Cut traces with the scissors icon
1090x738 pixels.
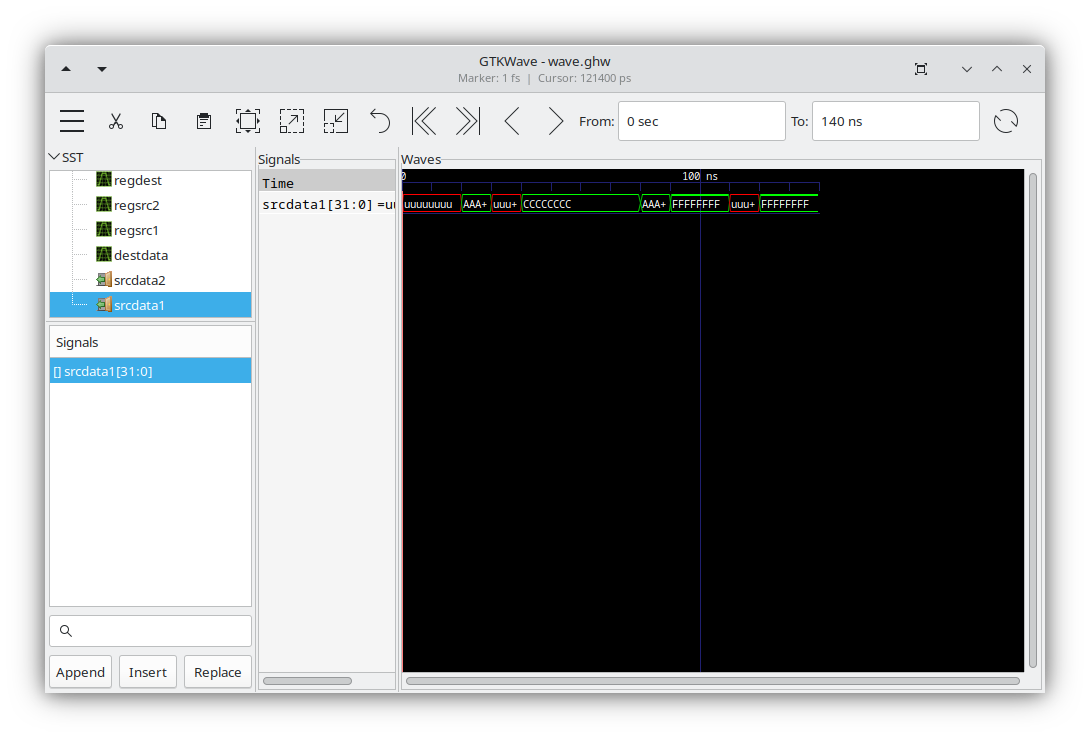click(116, 121)
